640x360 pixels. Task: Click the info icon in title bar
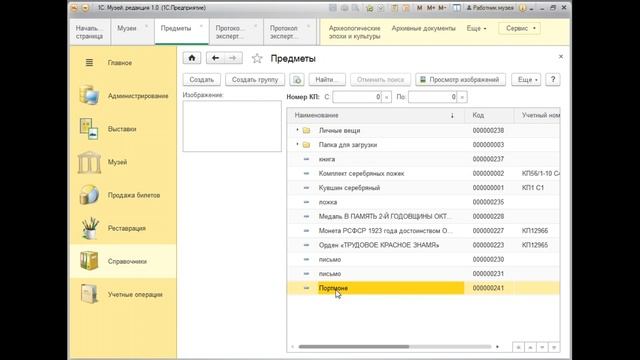pyautogui.click(x=522, y=8)
